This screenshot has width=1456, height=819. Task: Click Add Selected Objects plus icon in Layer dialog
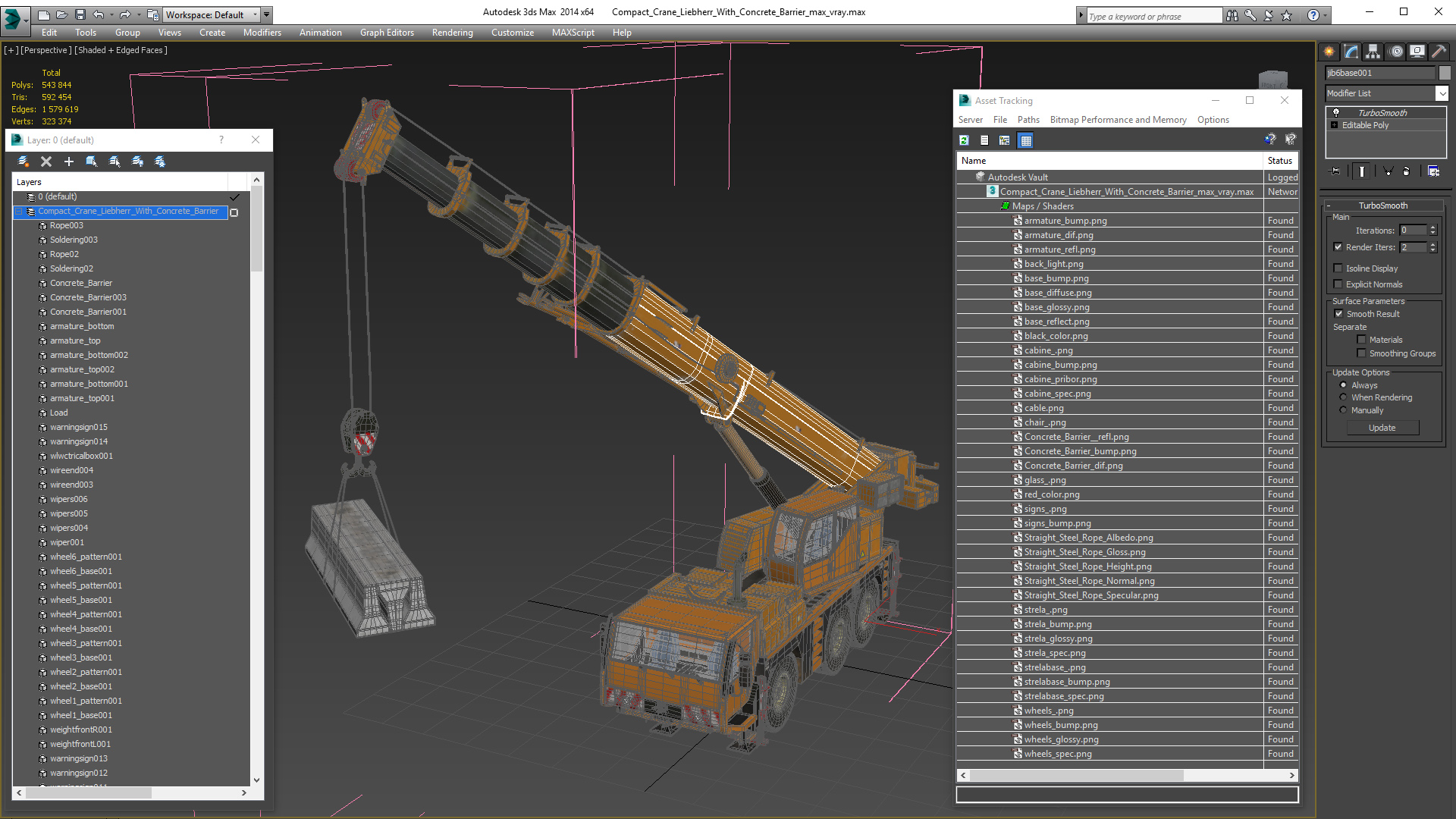(x=69, y=161)
